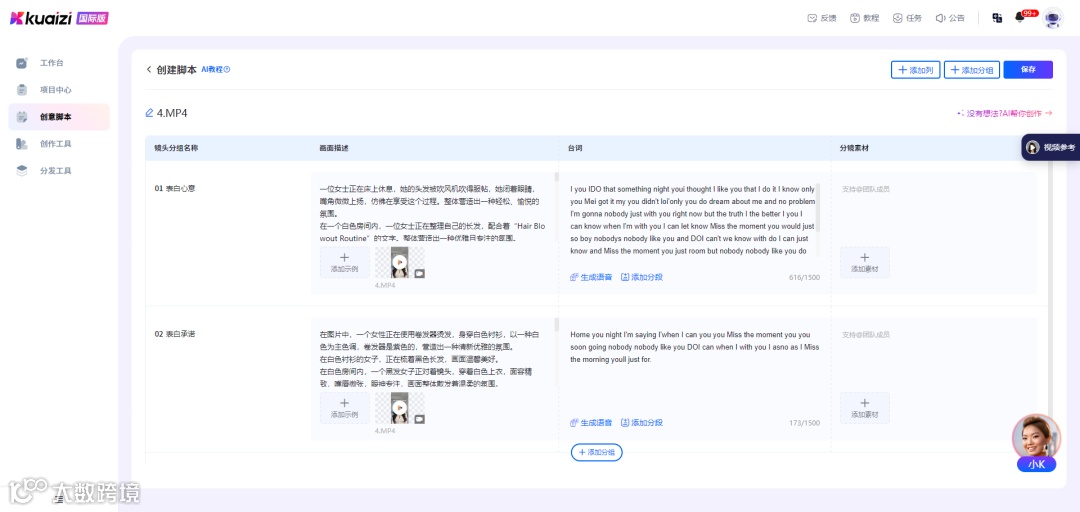Click the 台词 text area of row 01
Image resolution: width=1080 pixels, height=512 pixels.
pyautogui.click(x=692, y=220)
